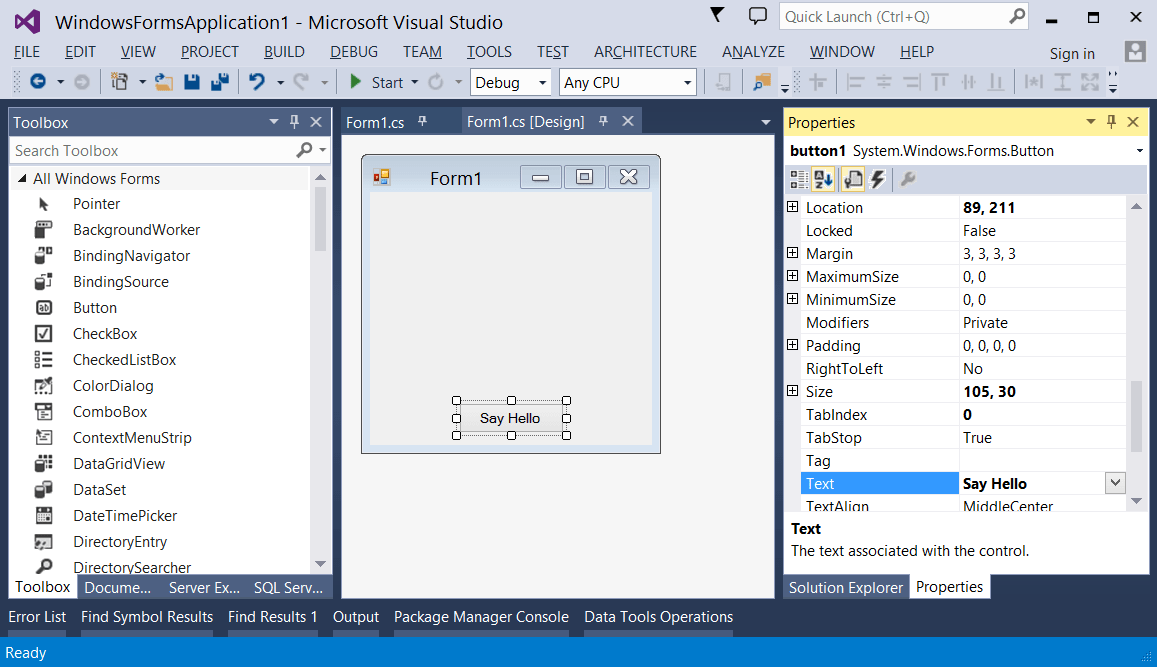Expand the Size property

792,390
